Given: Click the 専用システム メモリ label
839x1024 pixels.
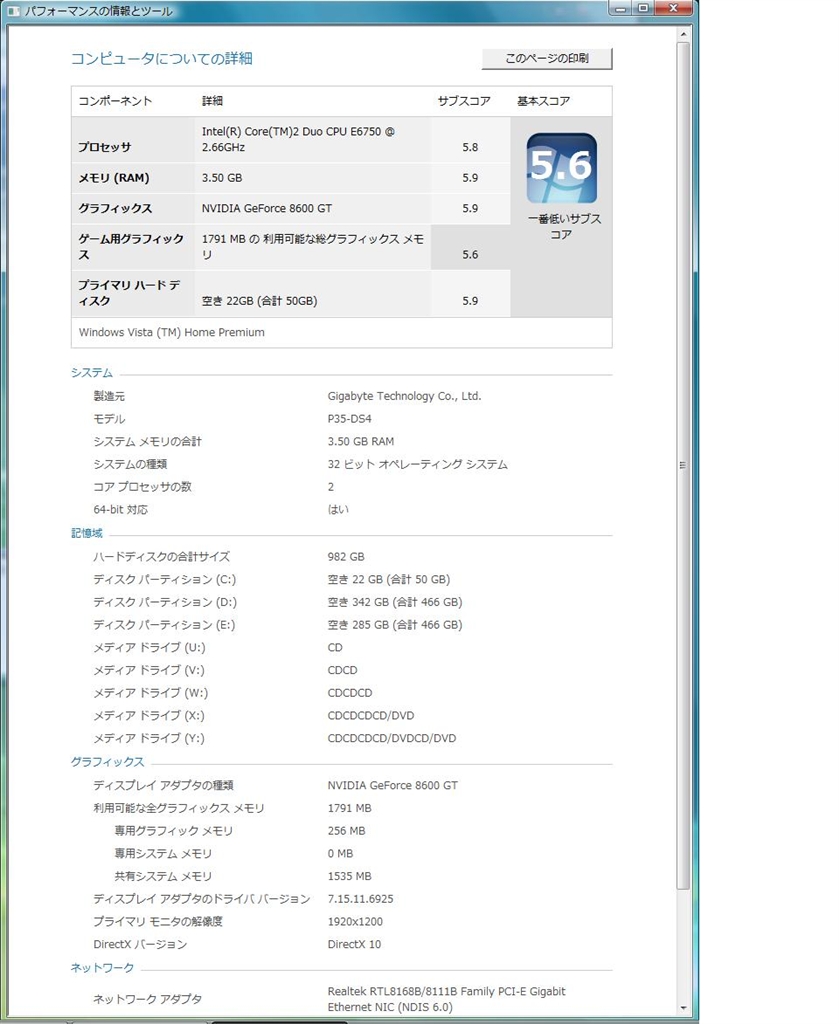Looking at the screenshot, I should (x=163, y=854).
